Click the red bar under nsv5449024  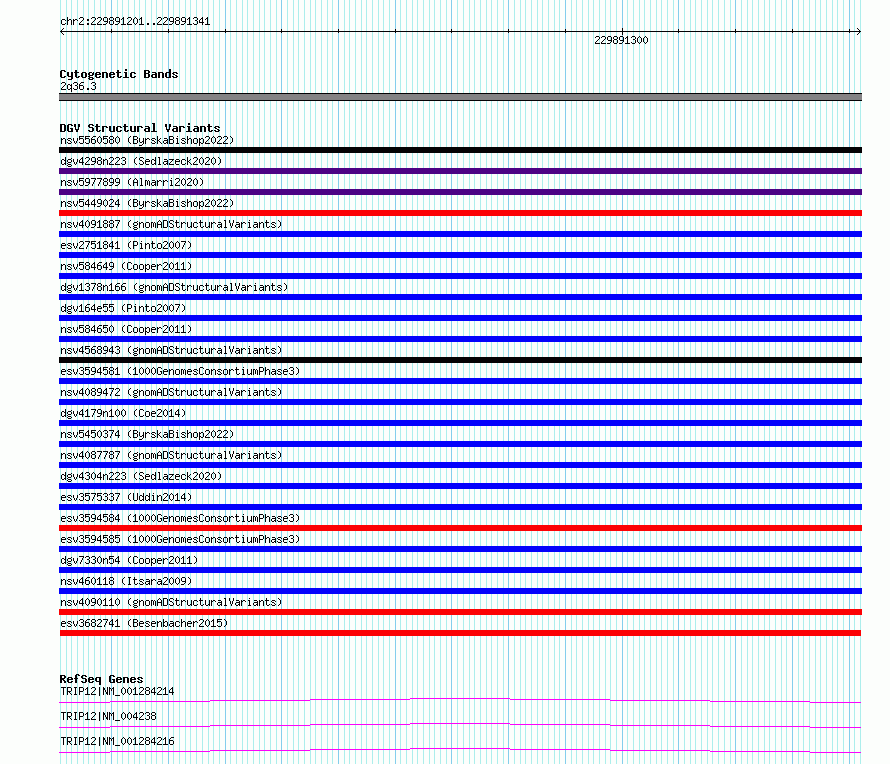tap(460, 213)
